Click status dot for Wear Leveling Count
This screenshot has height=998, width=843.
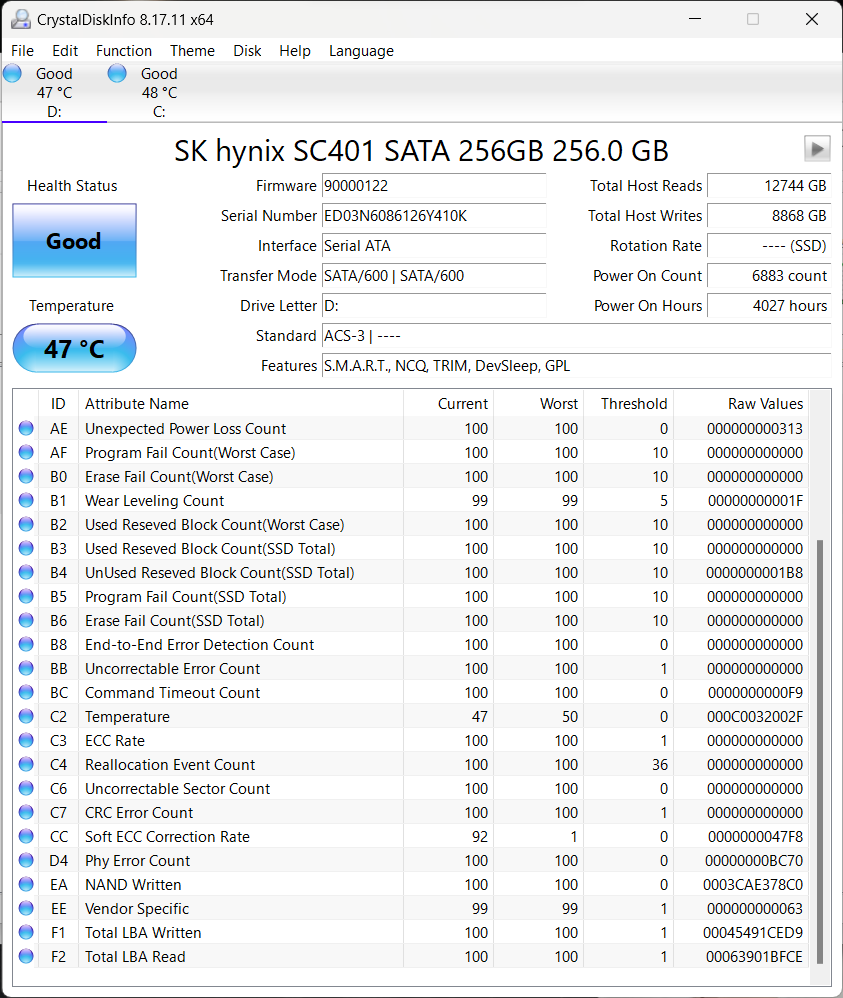click(x=26, y=500)
